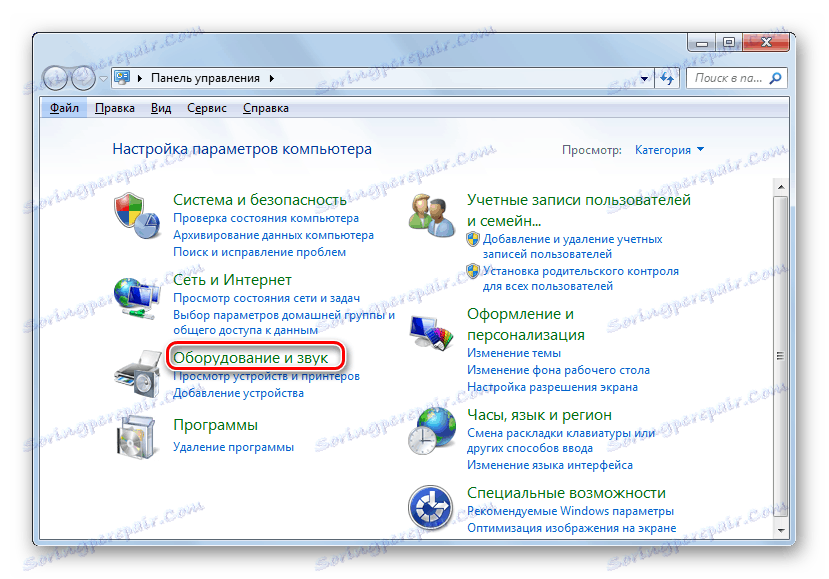
Task: Go forward with the Forward arrow
Action: [x=83, y=78]
